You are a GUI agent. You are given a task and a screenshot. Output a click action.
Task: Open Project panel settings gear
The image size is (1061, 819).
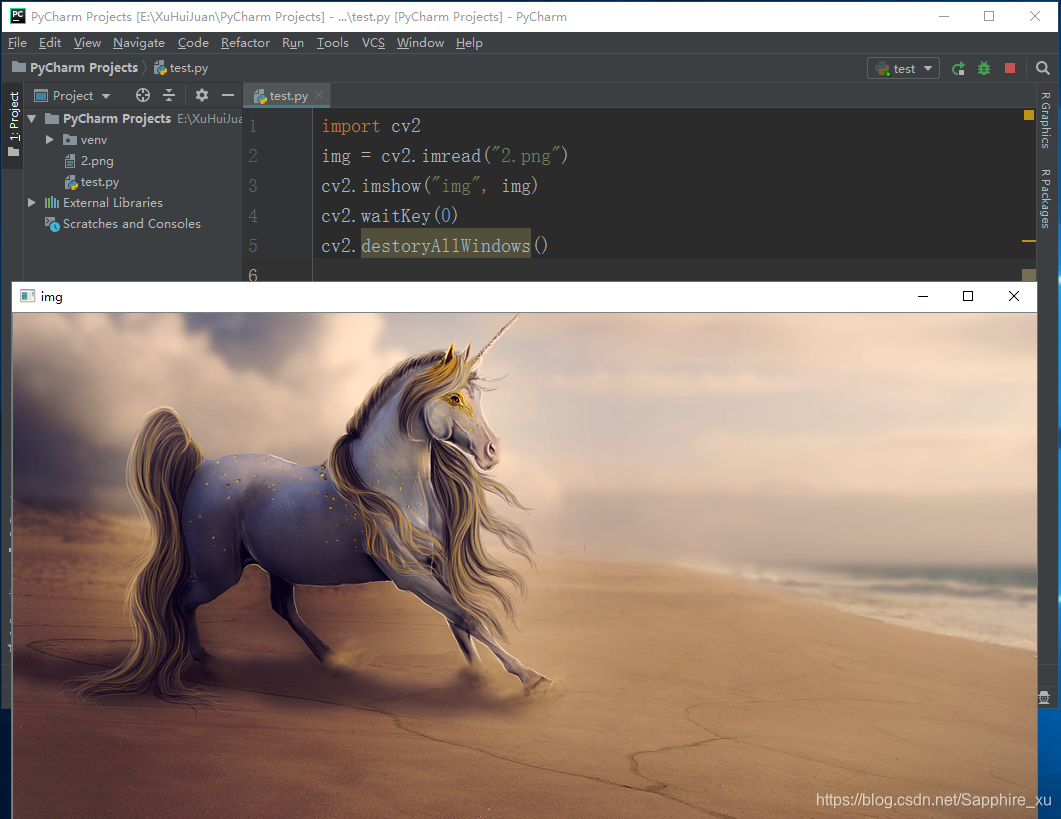[201, 95]
